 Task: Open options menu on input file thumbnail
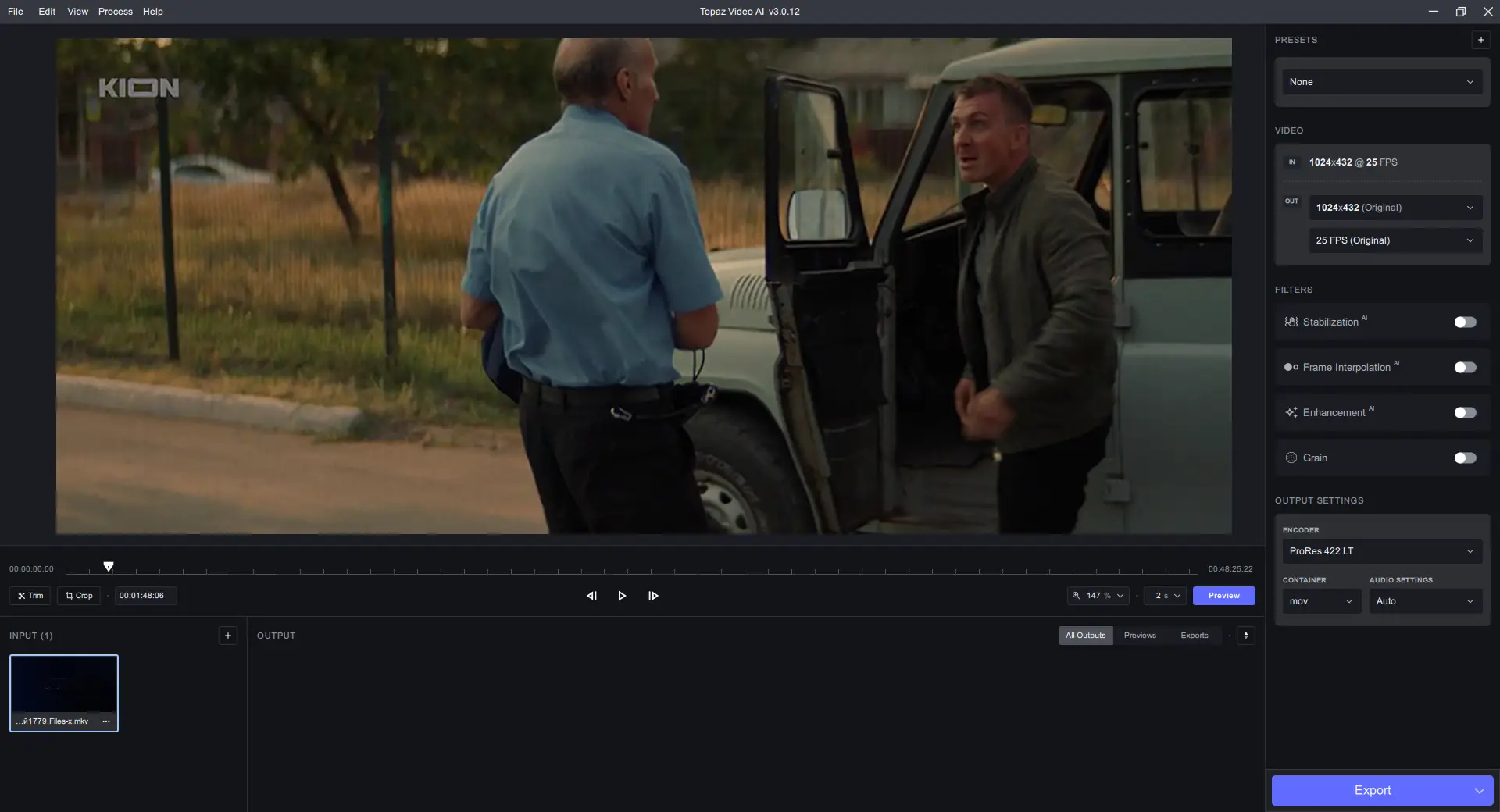[x=106, y=721]
